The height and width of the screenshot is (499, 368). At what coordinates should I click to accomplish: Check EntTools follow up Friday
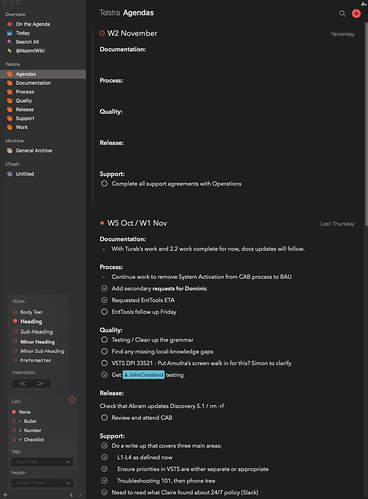(x=104, y=312)
